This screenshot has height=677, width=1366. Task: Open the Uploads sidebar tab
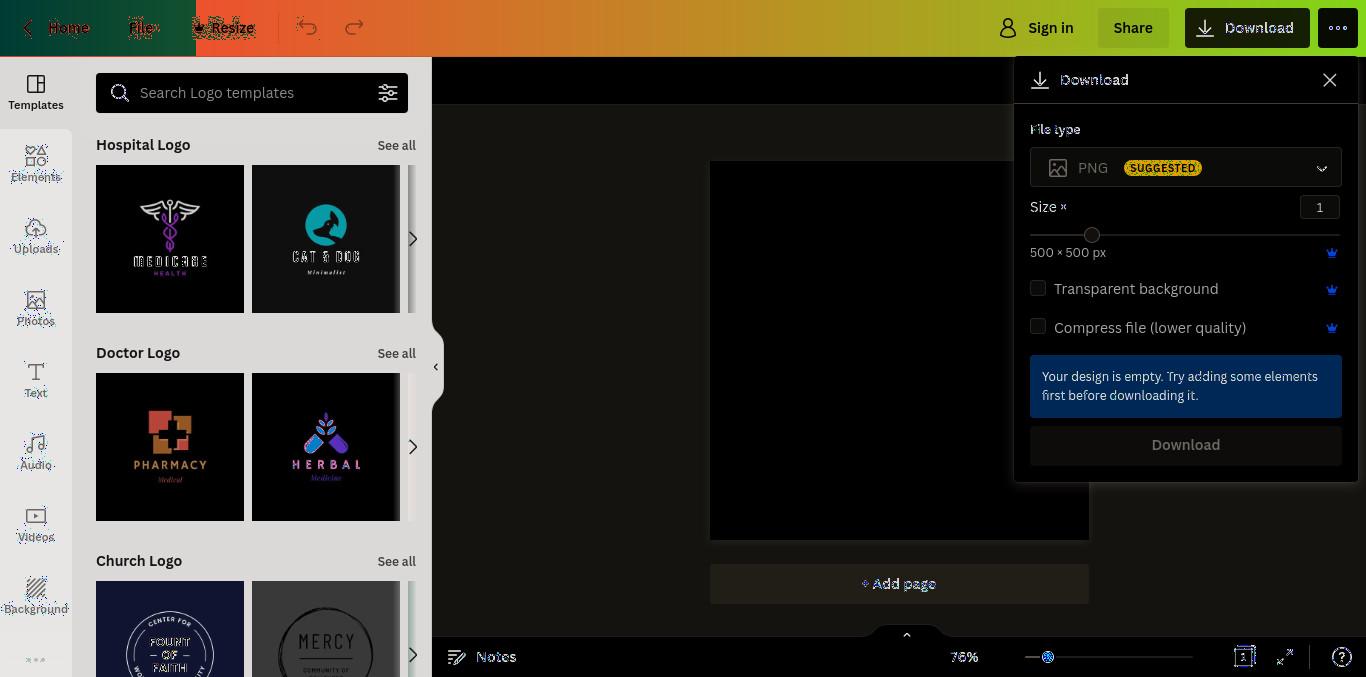36,237
